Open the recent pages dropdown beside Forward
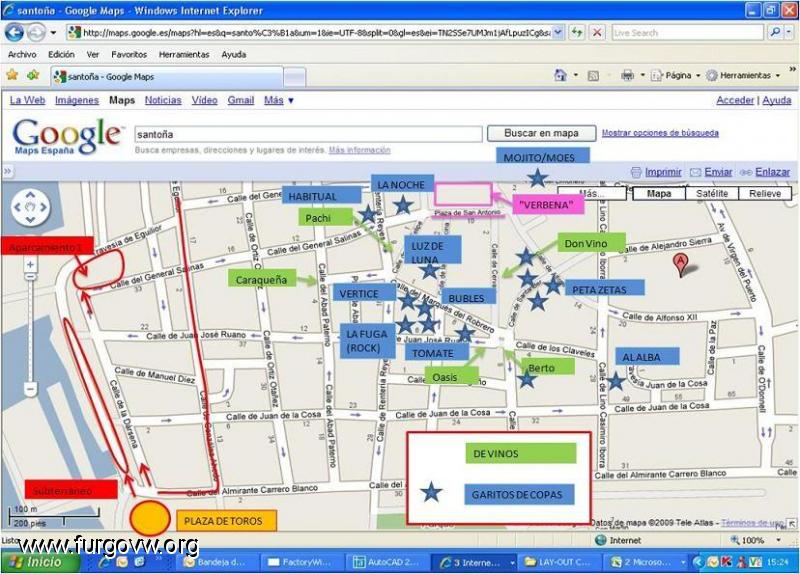The image size is (800, 574). coord(53,33)
